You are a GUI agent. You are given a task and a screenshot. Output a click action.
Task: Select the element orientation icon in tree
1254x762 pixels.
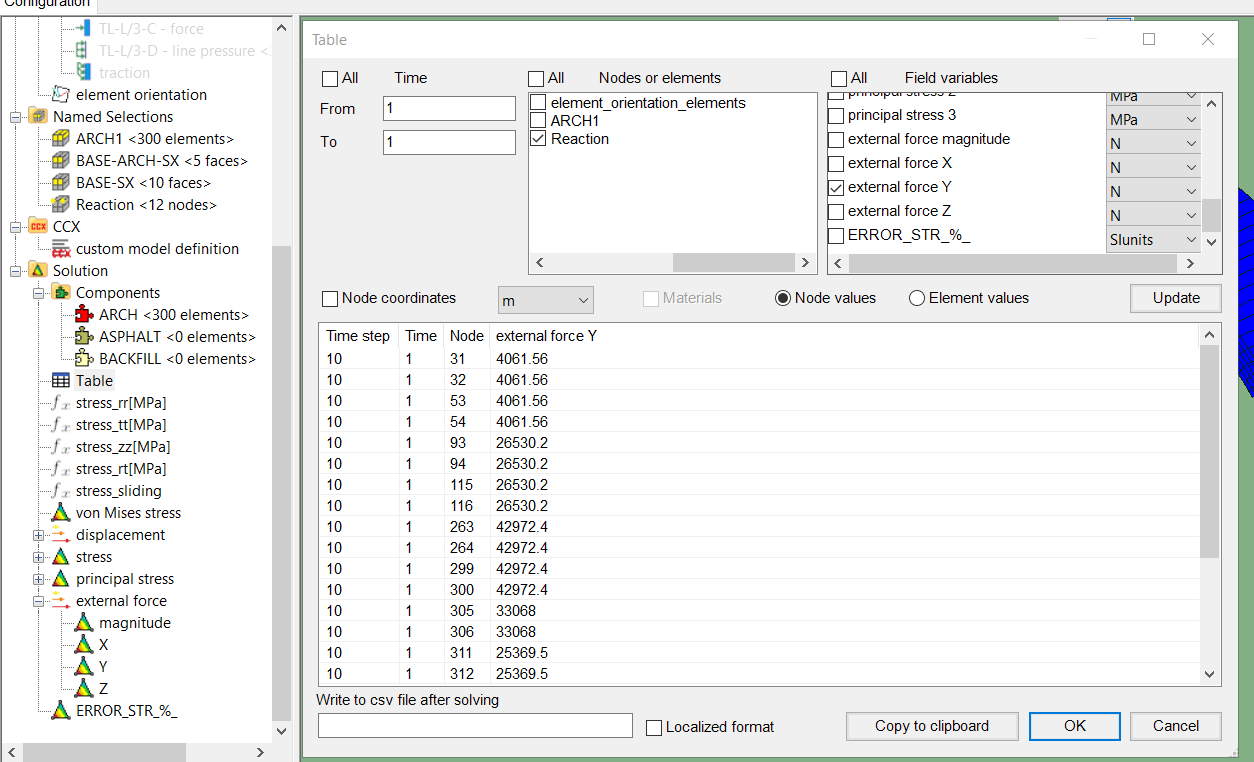coord(61,95)
